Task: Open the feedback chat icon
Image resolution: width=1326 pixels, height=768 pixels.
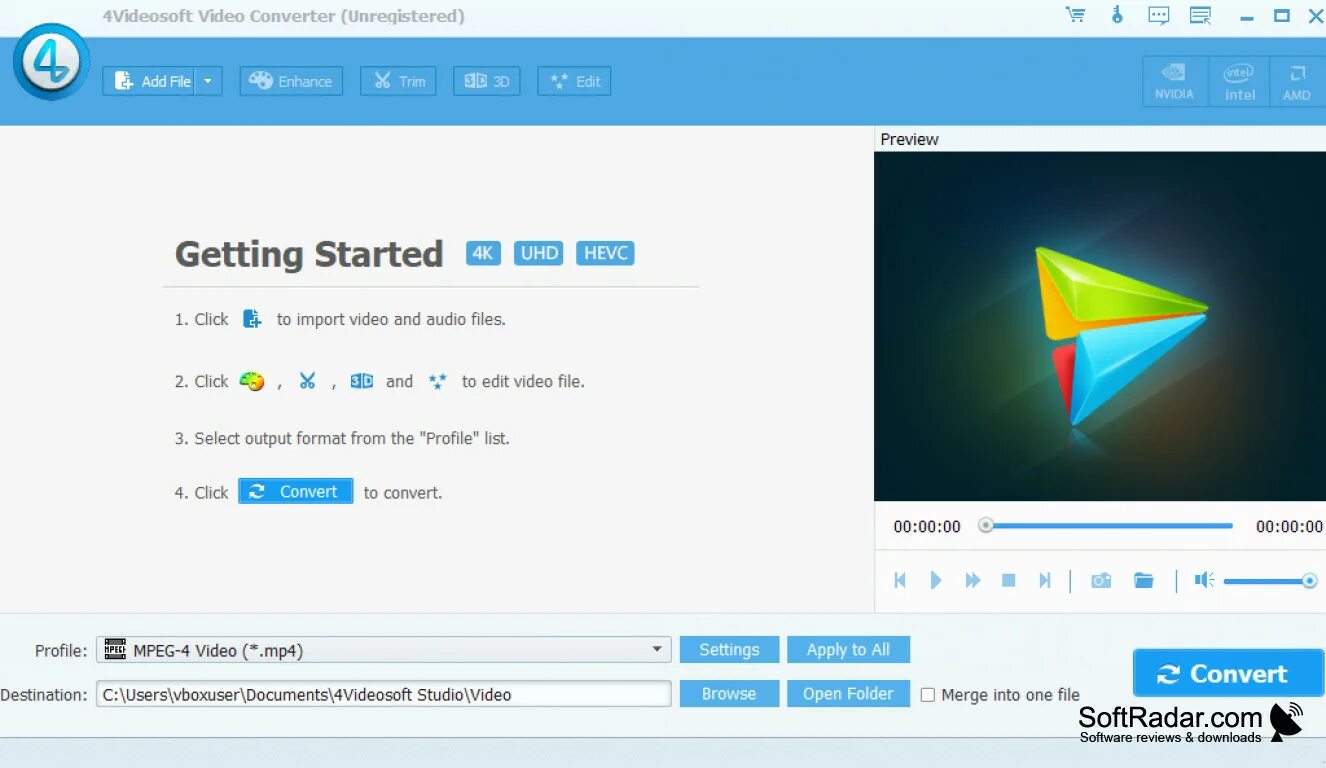Action: tap(1158, 15)
